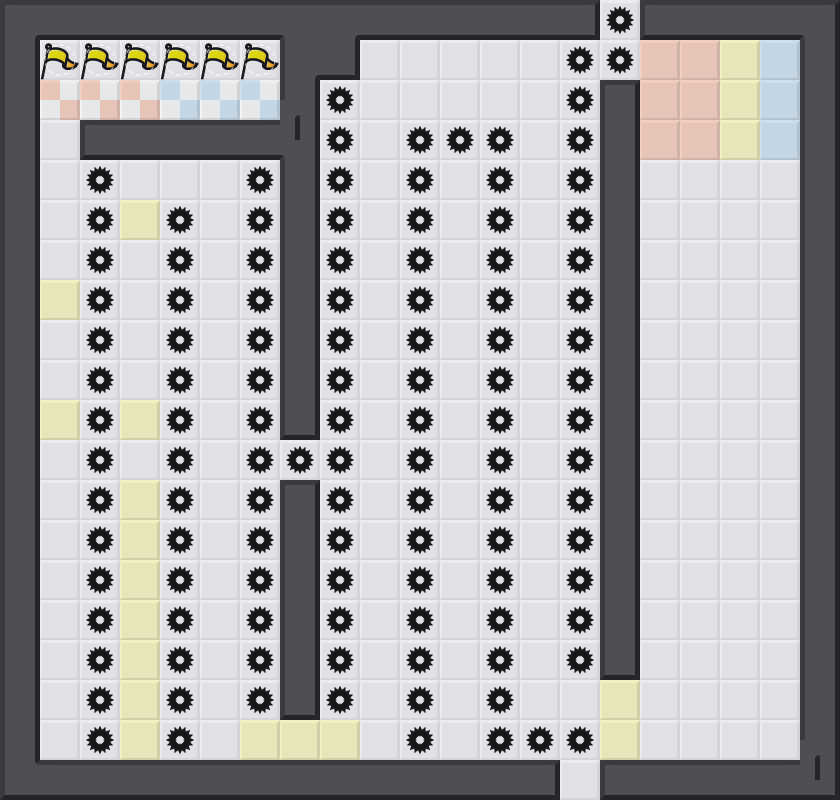Click the top tile of the blue column

[x=780, y=60]
